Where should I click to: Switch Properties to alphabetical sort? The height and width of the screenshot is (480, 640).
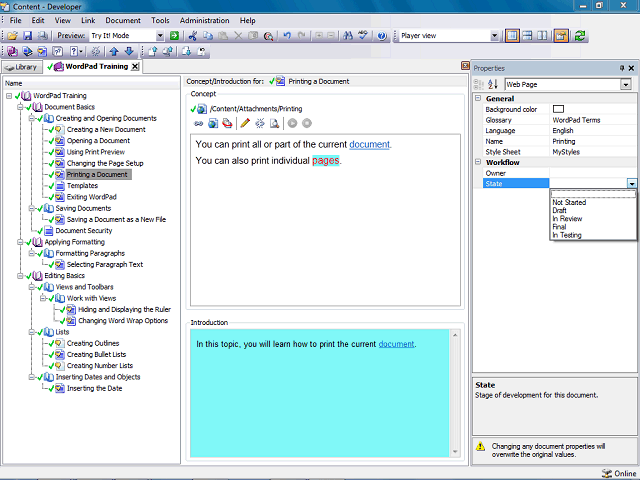click(x=493, y=84)
